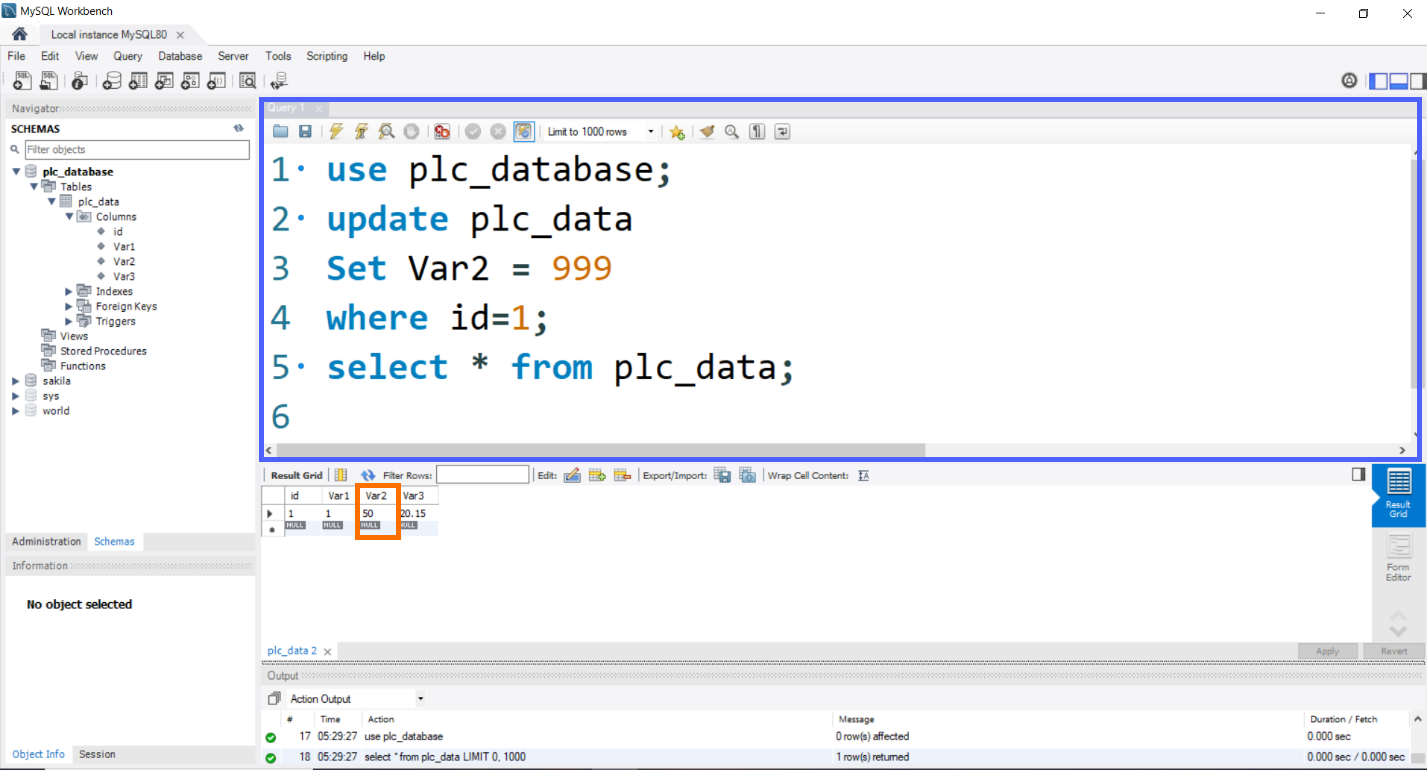This screenshot has width=1427, height=770.
Task: Open a SQL script file in the editor
Action: pyautogui.click(x=281, y=131)
